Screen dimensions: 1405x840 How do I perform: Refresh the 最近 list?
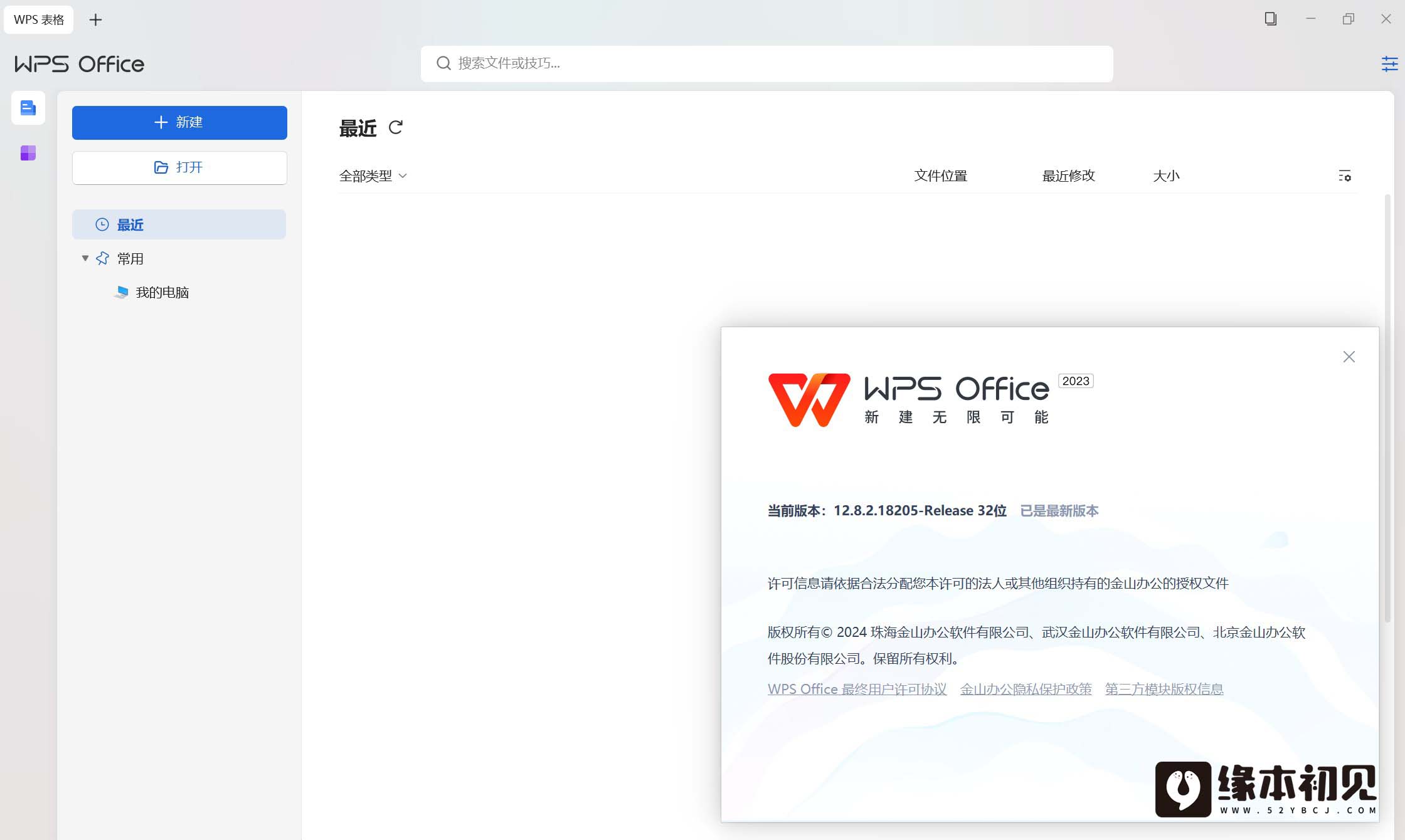(x=396, y=128)
